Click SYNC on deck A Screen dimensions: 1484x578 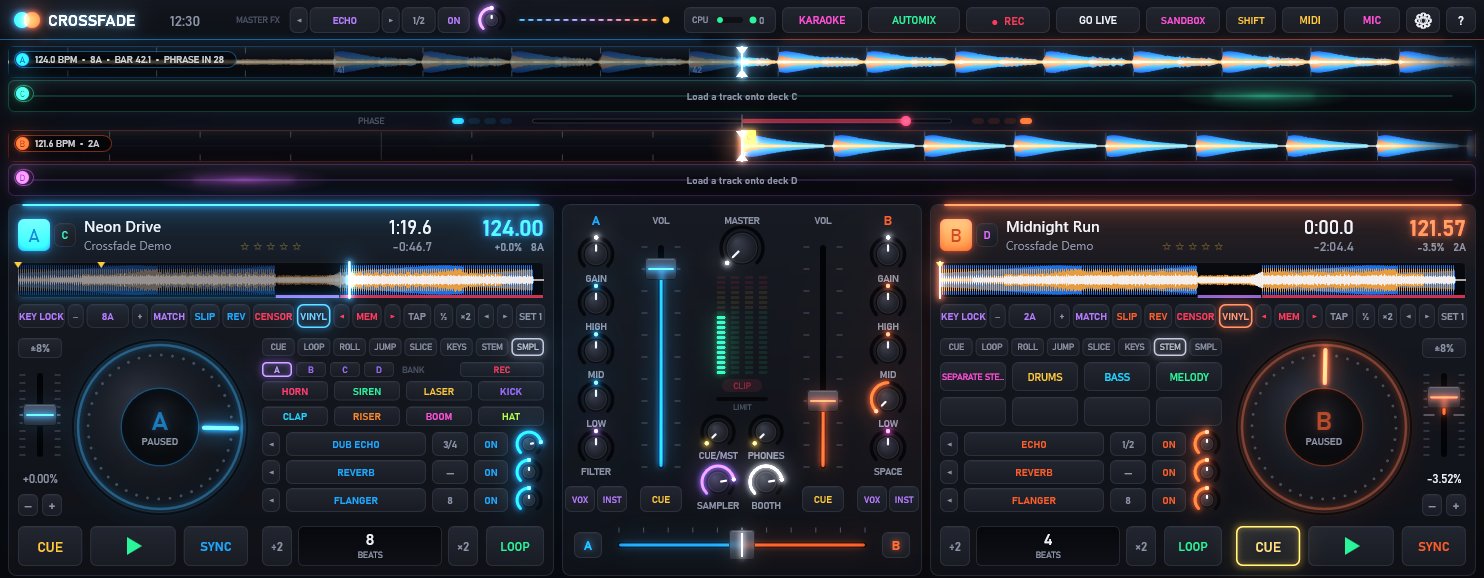point(215,546)
